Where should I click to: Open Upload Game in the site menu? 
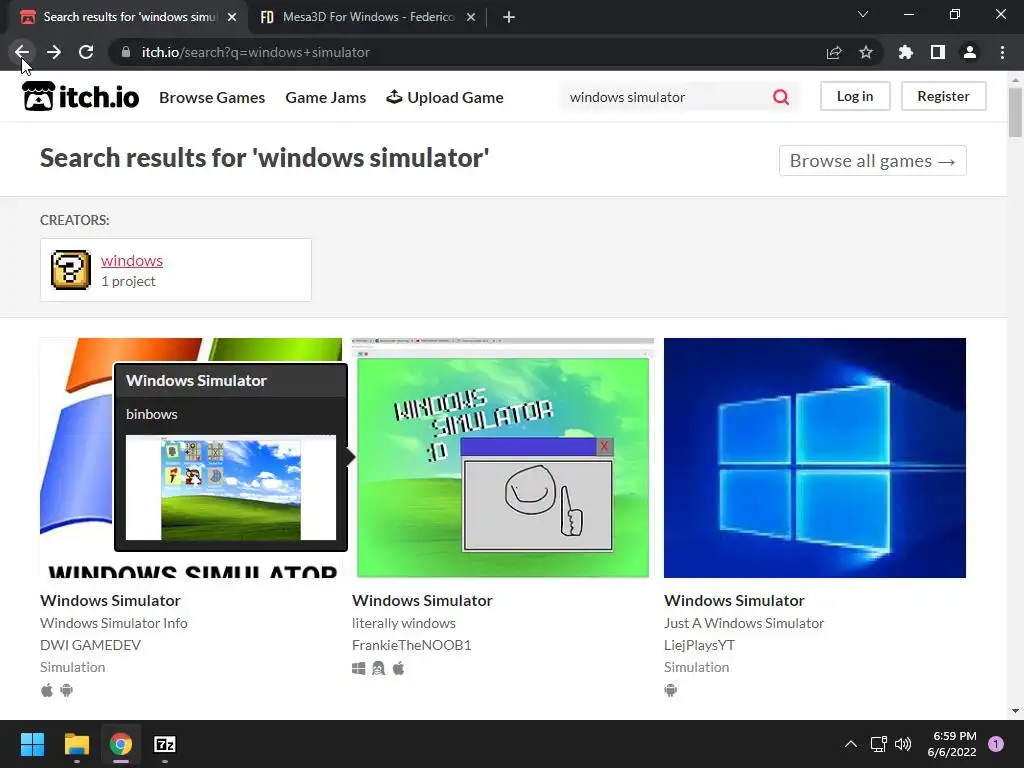[445, 97]
